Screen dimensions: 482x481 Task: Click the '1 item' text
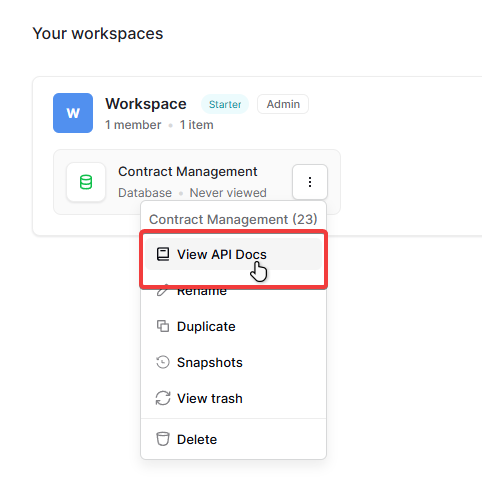tap(197, 125)
